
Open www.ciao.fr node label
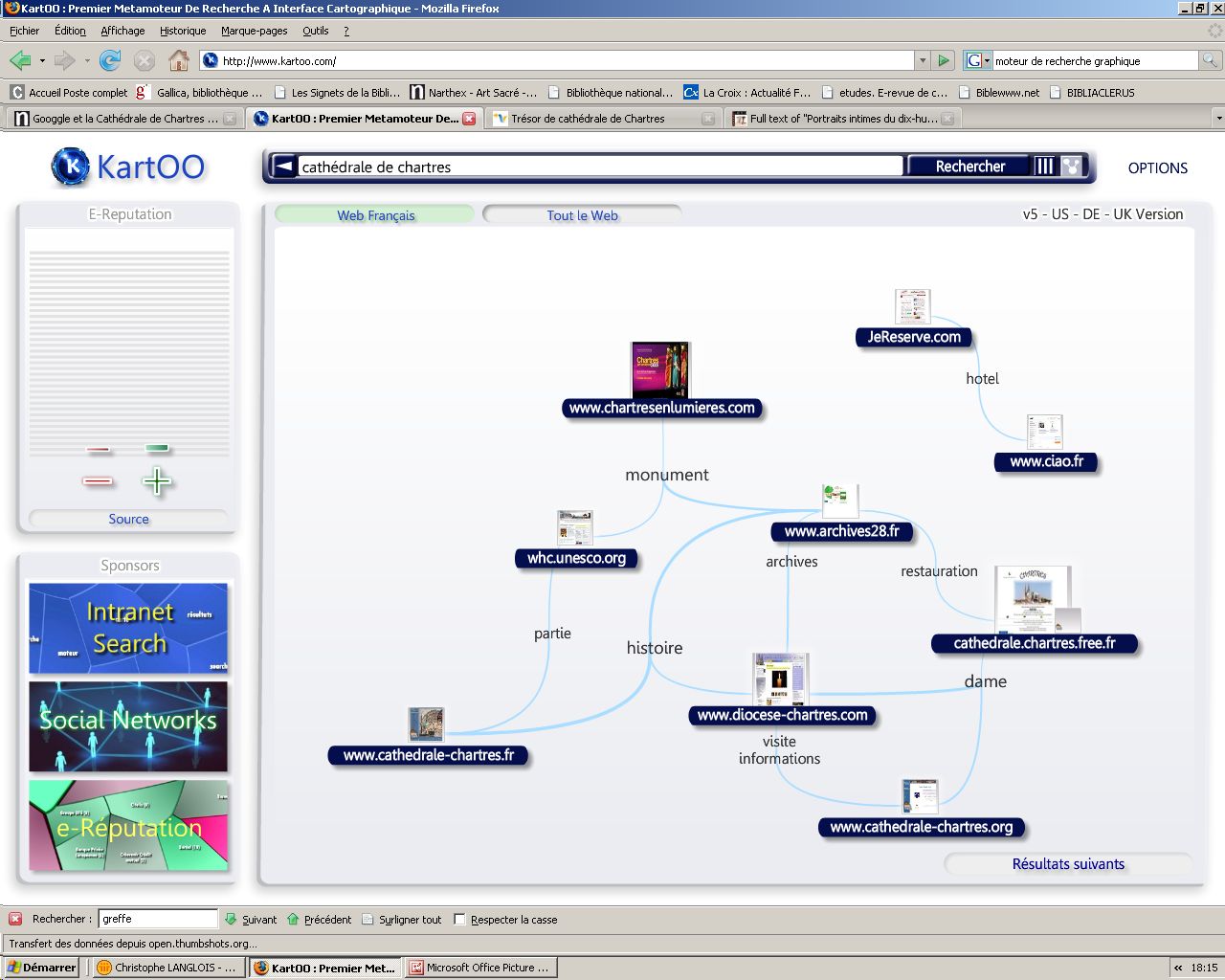pyautogui.click(x=1046, y=461)
